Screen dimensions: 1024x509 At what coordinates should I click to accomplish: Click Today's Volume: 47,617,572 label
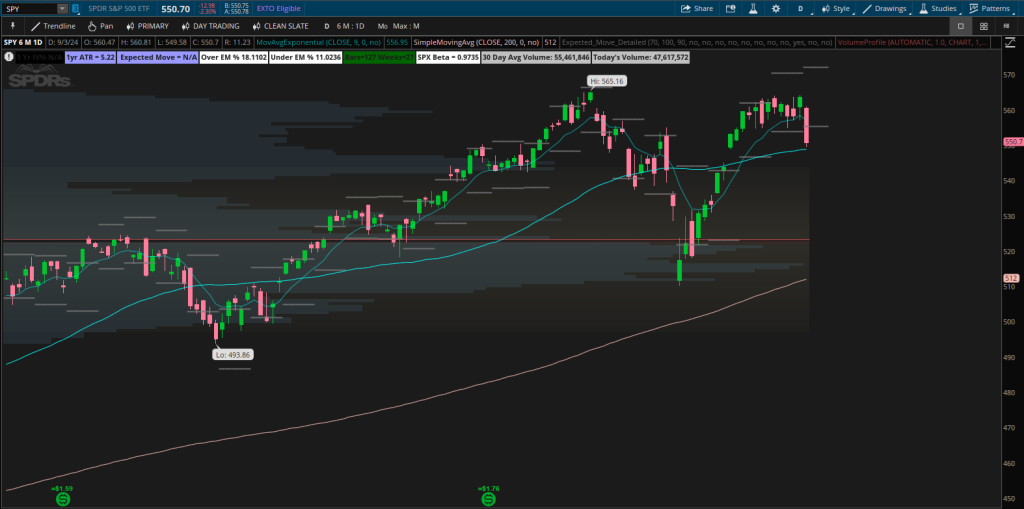pos(641,57)
